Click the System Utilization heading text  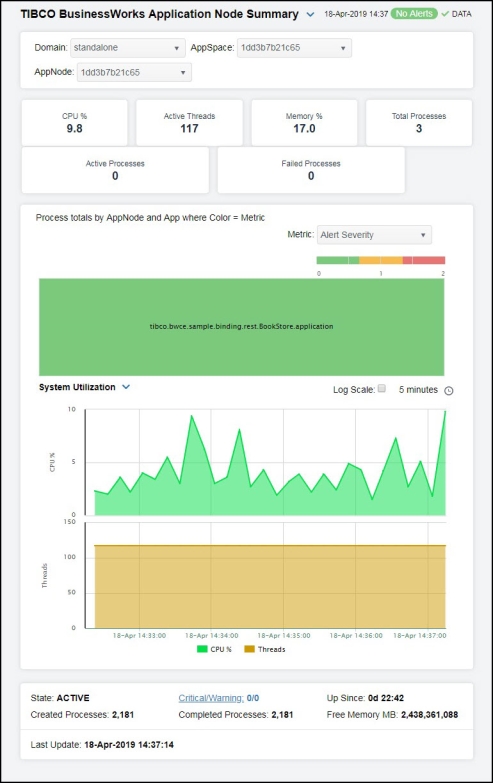pos(77,387)
